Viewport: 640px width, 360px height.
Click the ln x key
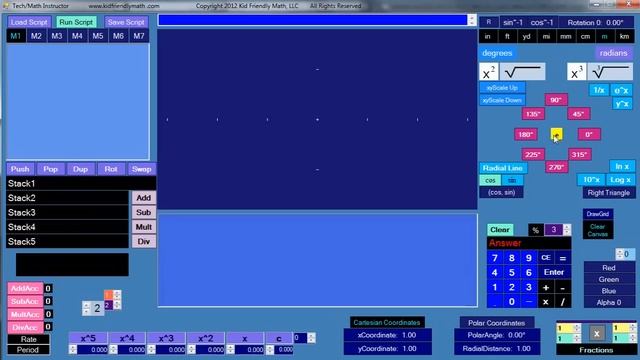[x=622, y=166]
